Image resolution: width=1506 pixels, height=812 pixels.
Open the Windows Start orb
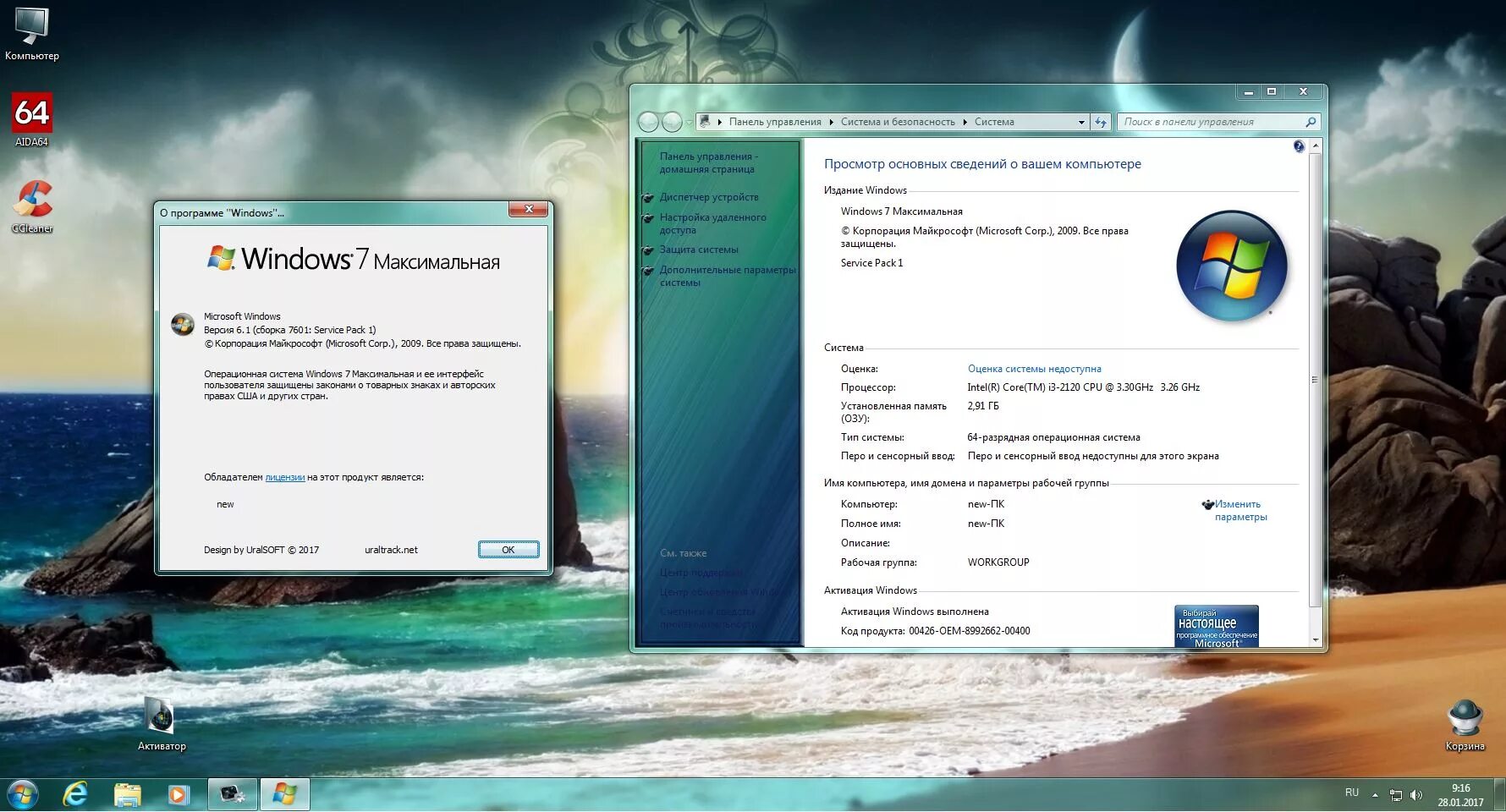[x=23, y=795]
